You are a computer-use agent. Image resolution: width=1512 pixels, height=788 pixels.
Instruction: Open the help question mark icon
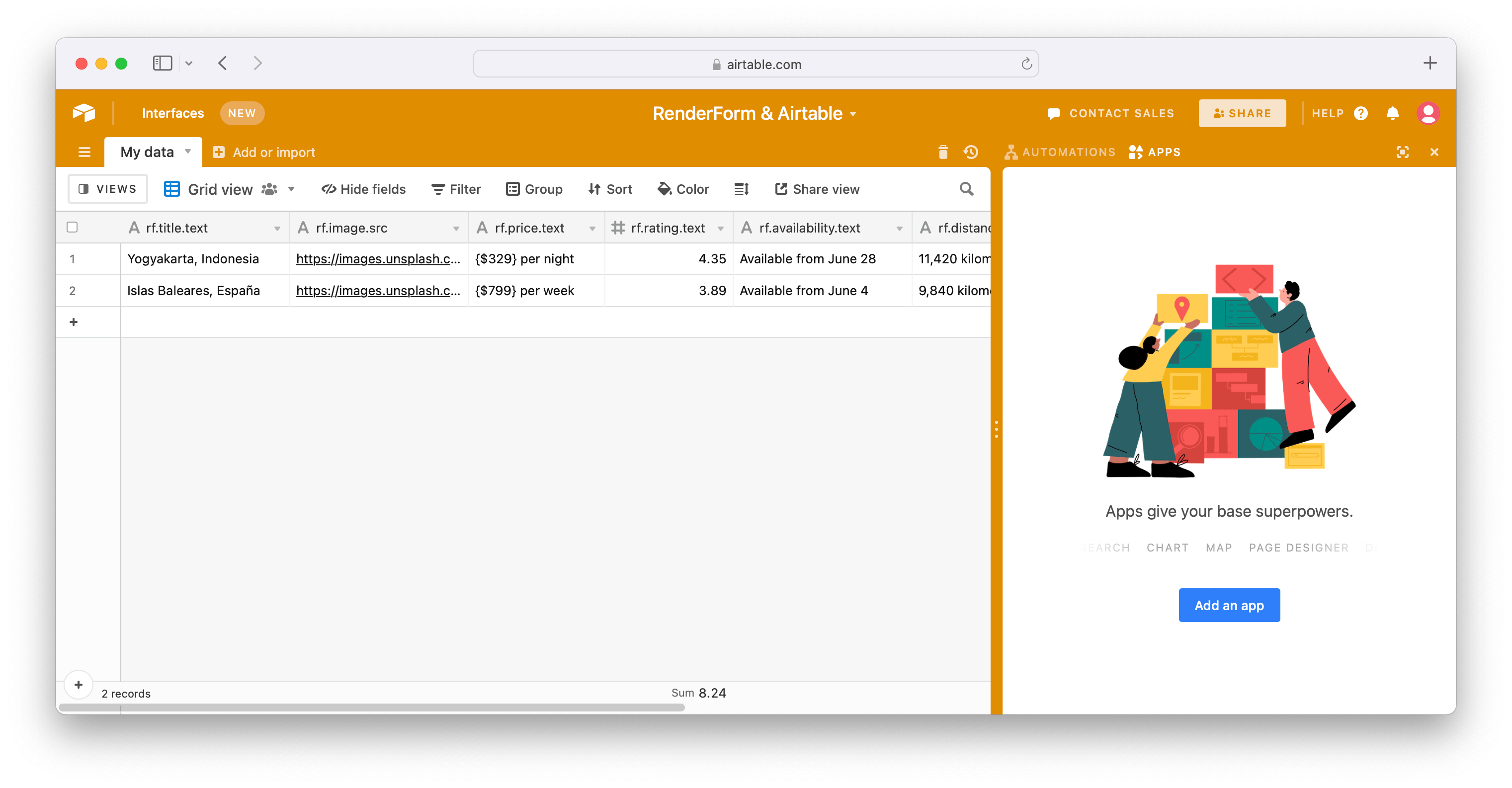1361,113
